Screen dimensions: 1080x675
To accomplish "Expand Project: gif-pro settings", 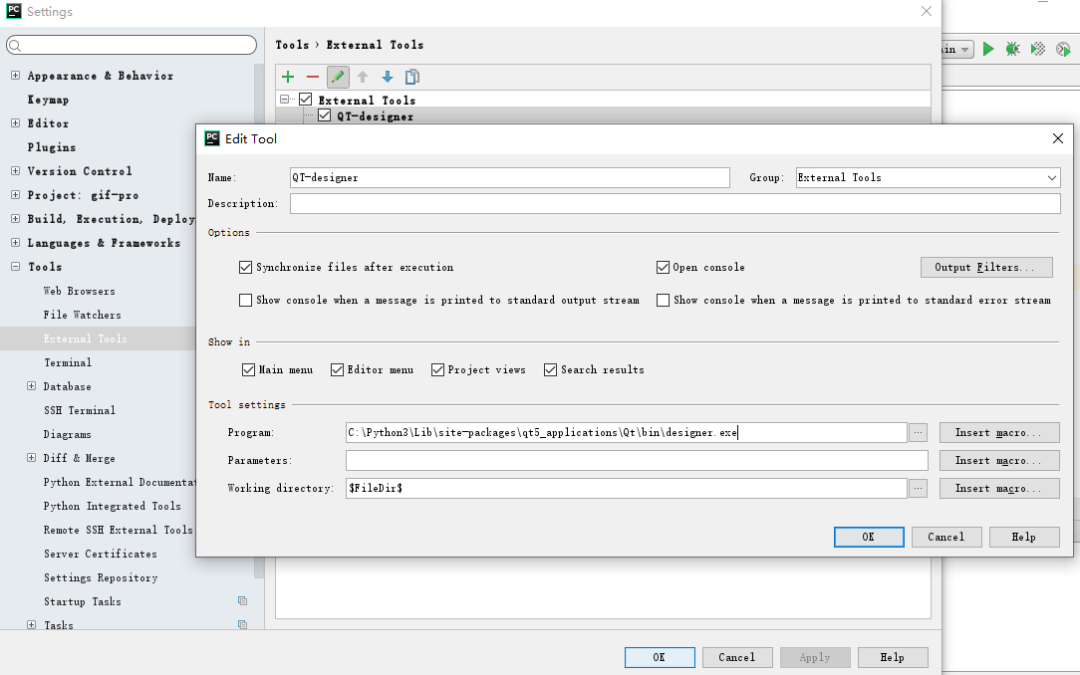I will [15, 195].
